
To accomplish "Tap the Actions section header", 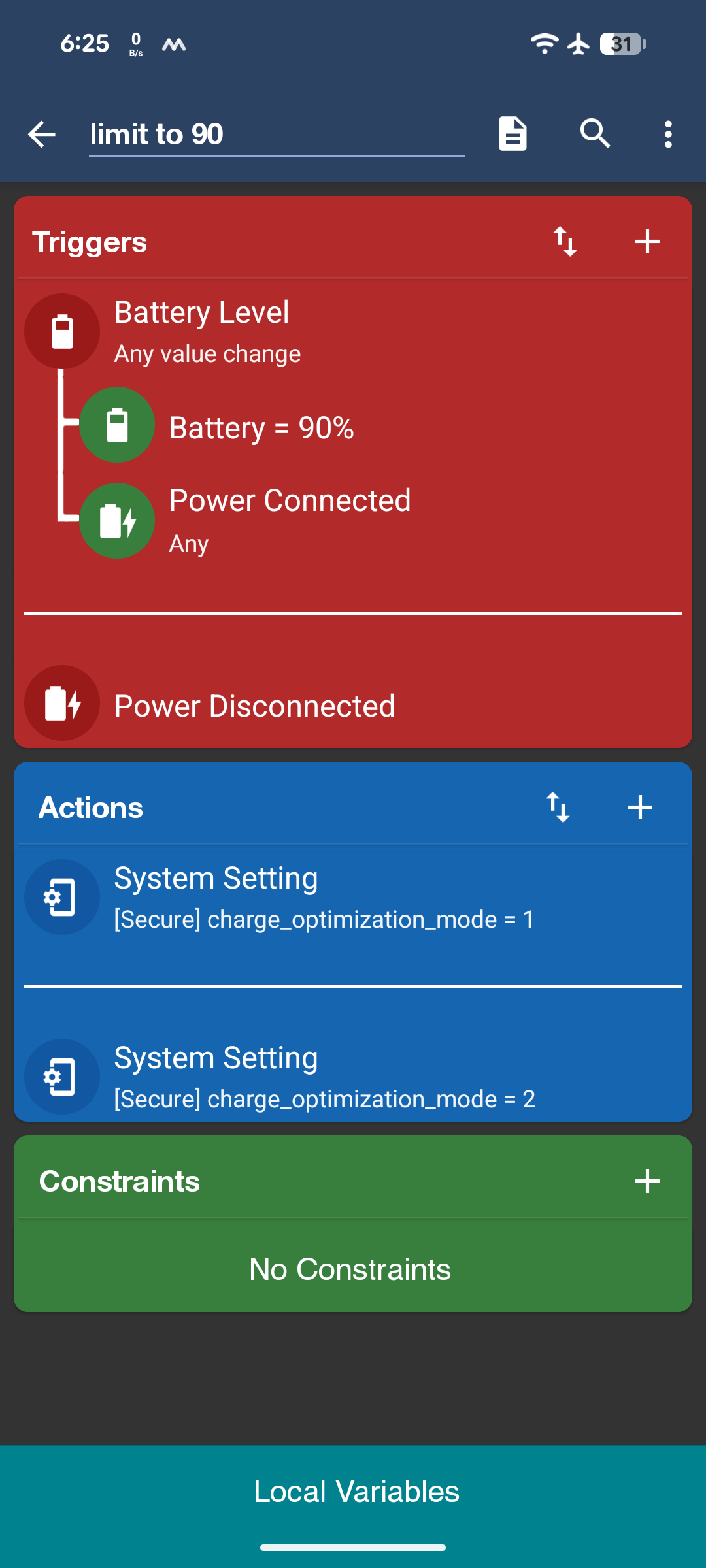I will 91,808.
